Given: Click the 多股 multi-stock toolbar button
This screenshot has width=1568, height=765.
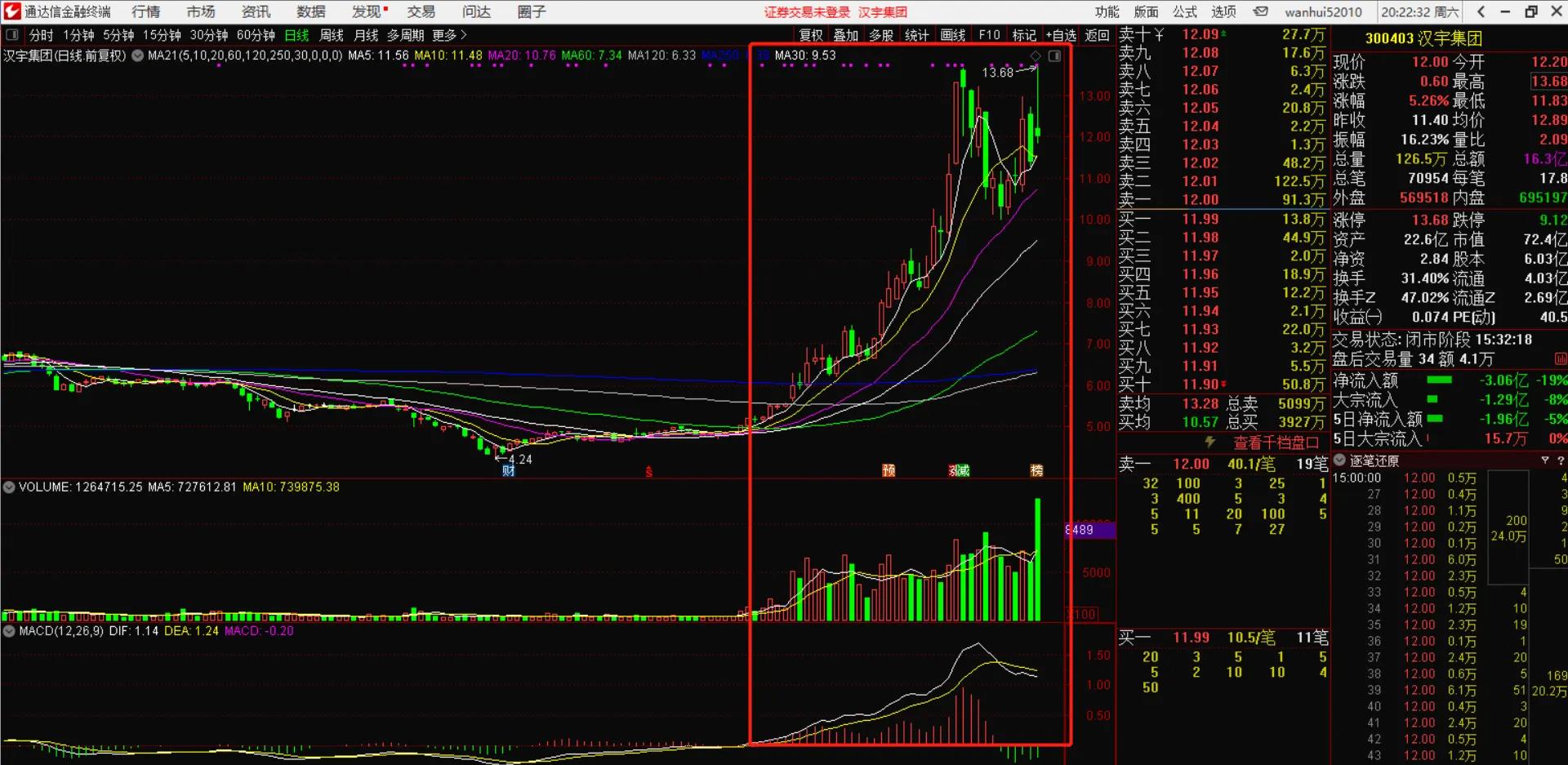Looking at the screenshot, I should click(881, 35).
